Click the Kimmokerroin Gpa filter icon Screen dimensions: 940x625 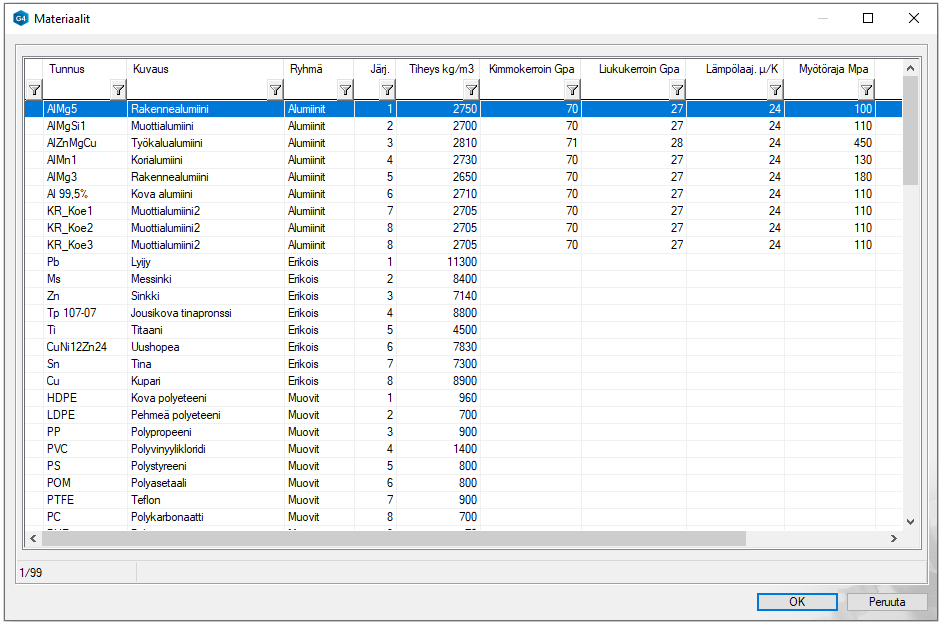click(572, 90)
